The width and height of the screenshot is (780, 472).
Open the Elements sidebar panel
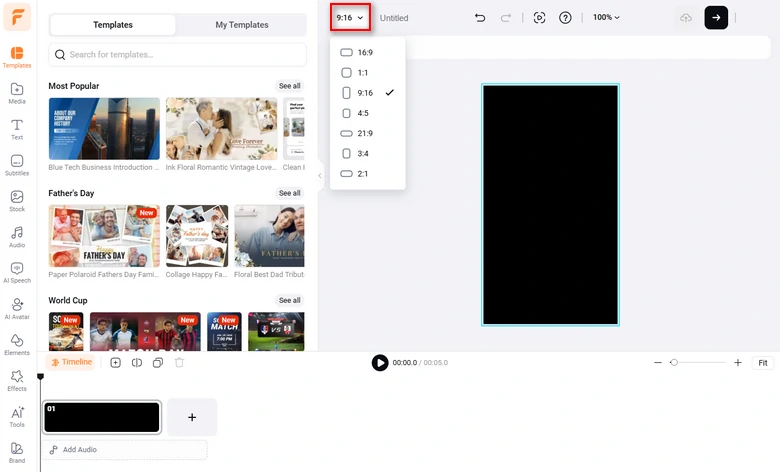(17, 345)
